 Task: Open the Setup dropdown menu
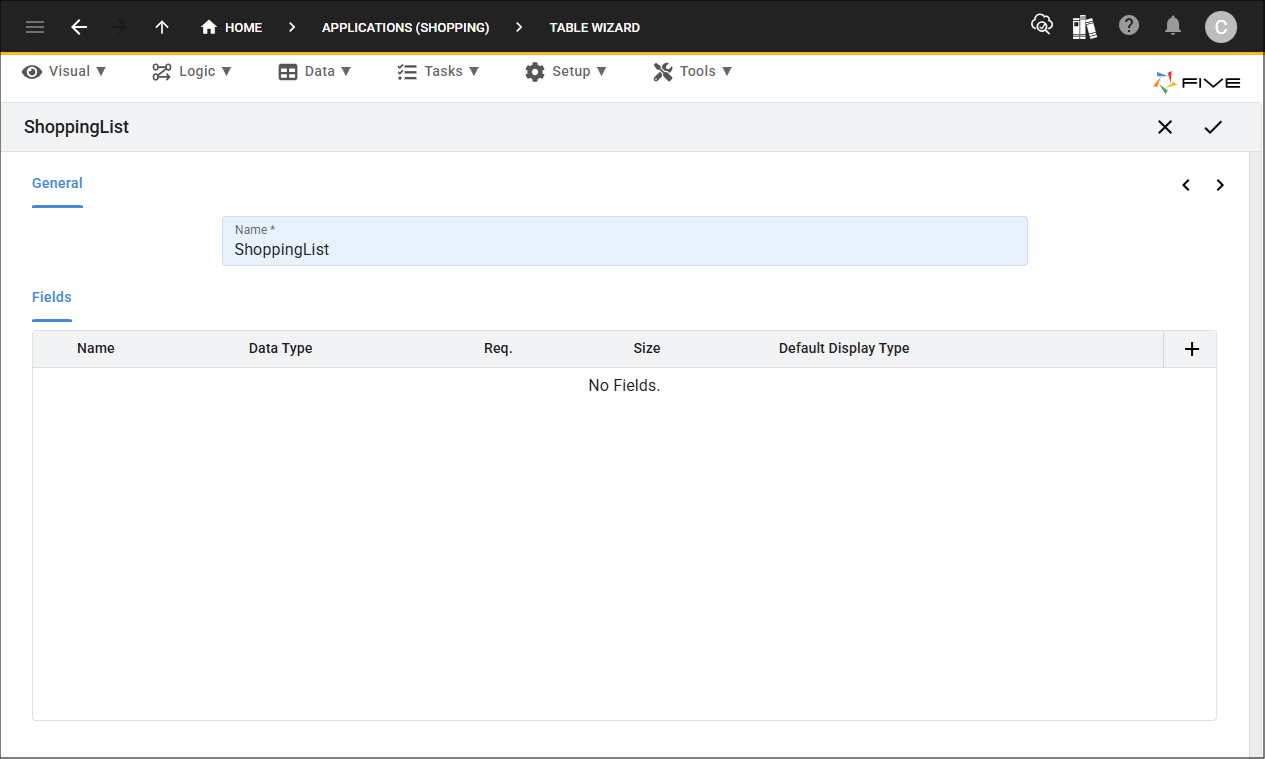(567, 71)
